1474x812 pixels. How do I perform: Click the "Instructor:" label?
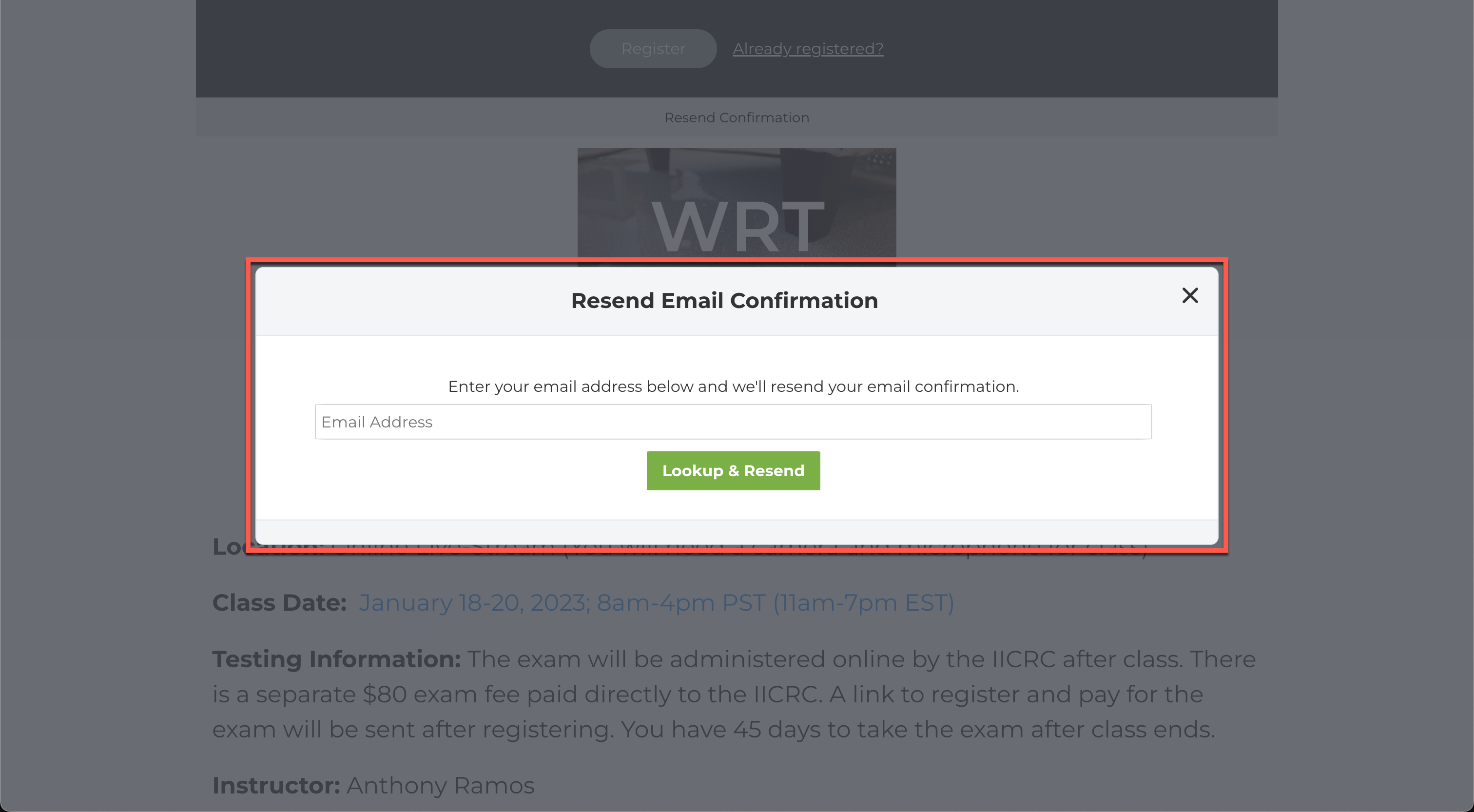276,785
